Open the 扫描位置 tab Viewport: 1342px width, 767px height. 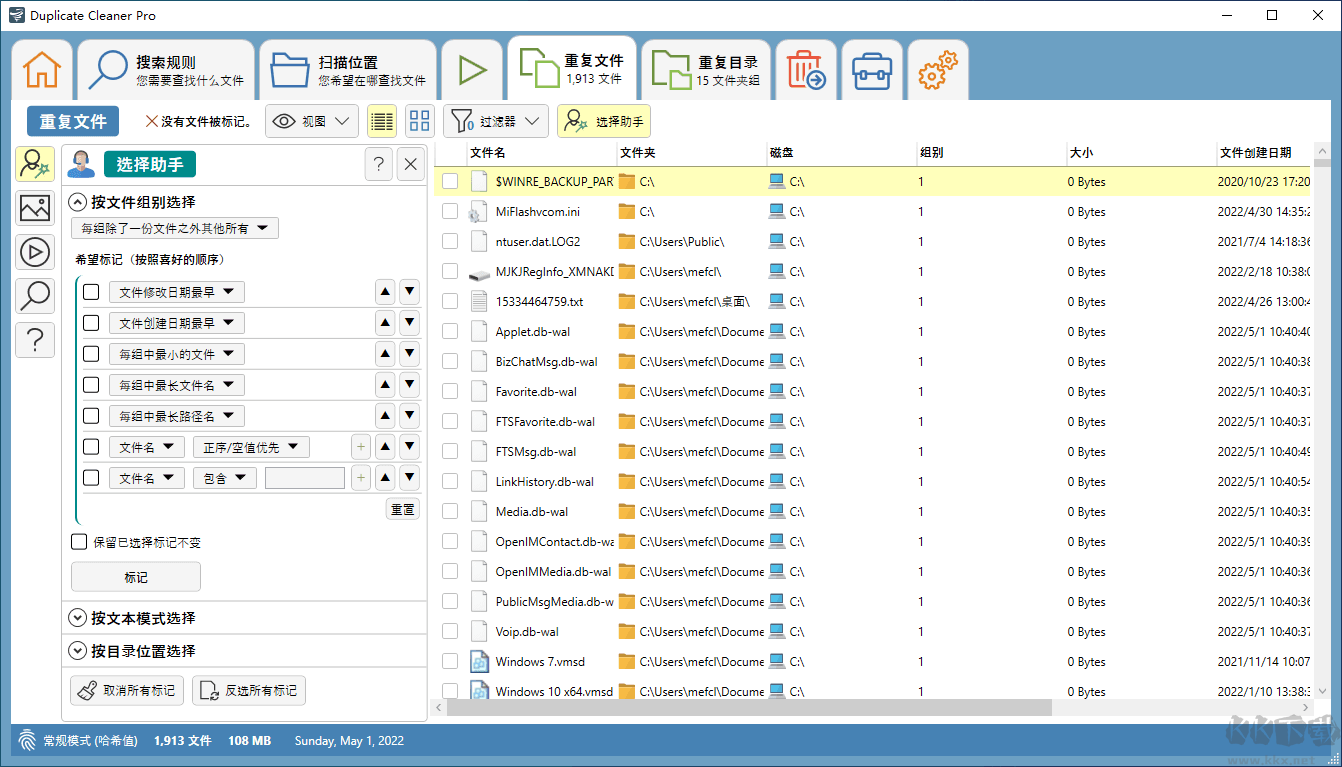pos(348,70)
